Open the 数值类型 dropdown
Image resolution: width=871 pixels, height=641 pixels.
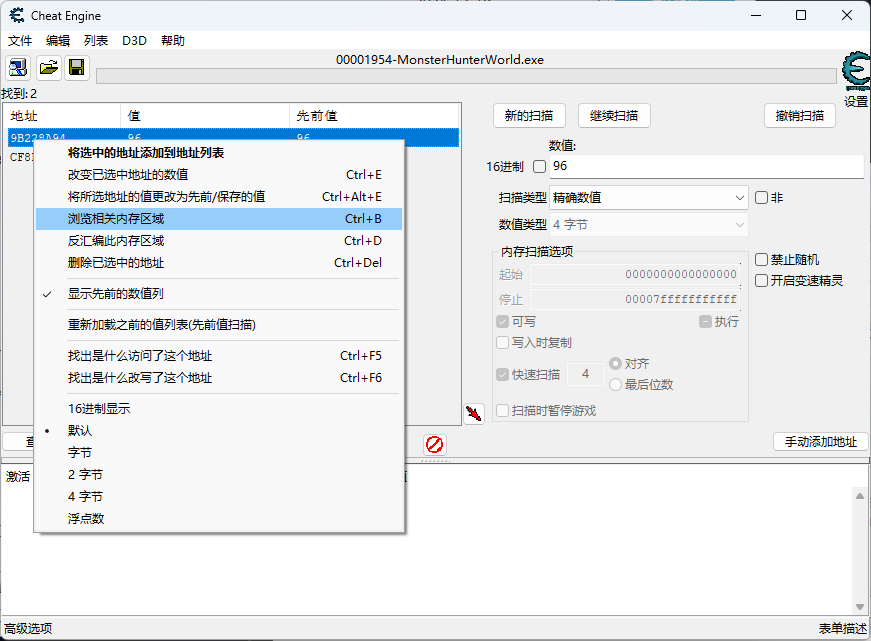pos(648,225)
